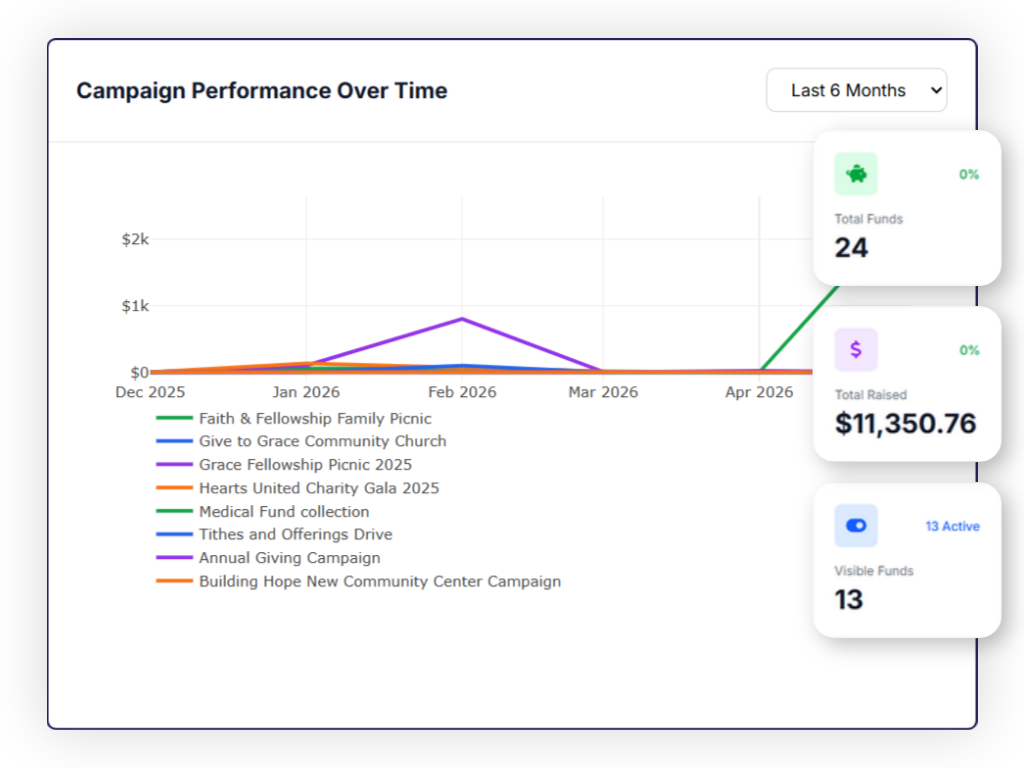This screenshot has height=768, width=1024.
Task: Click the purple dollar sign icon
Action: pos(856,350)
